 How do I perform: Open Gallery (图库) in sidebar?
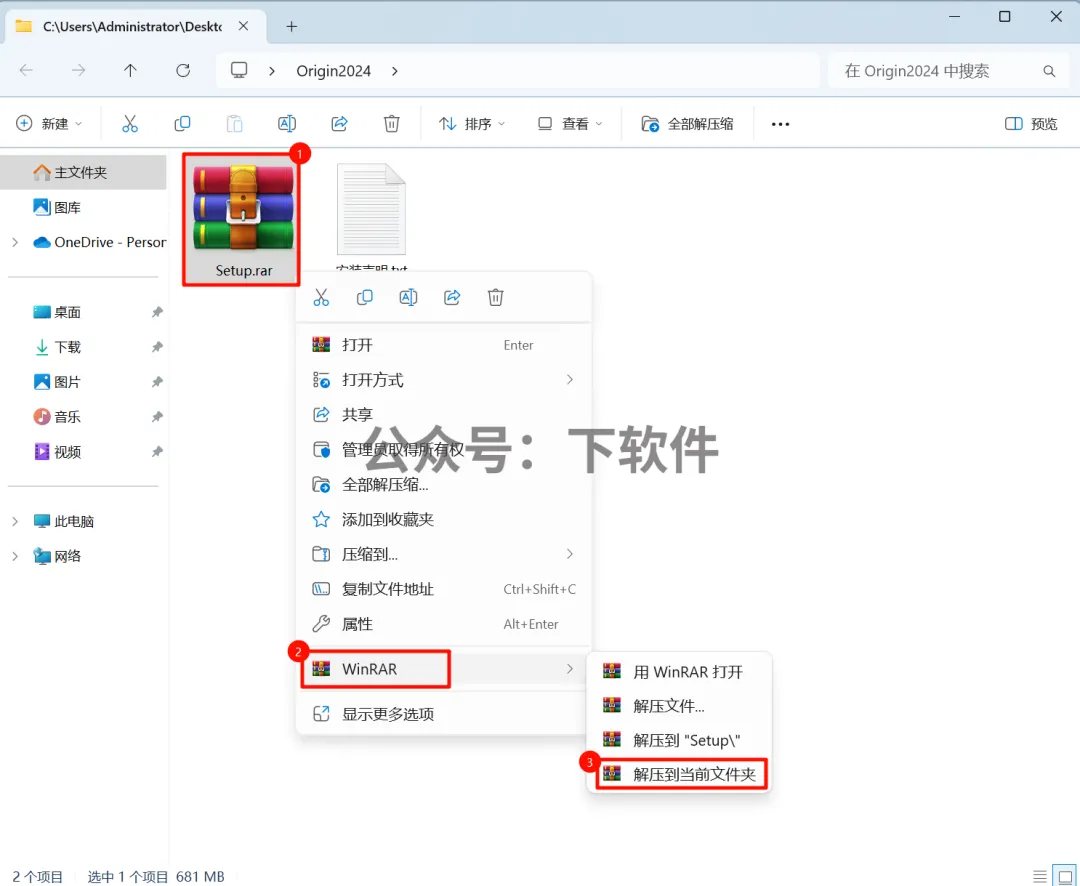pyautogui.click(x=83, y=207)
